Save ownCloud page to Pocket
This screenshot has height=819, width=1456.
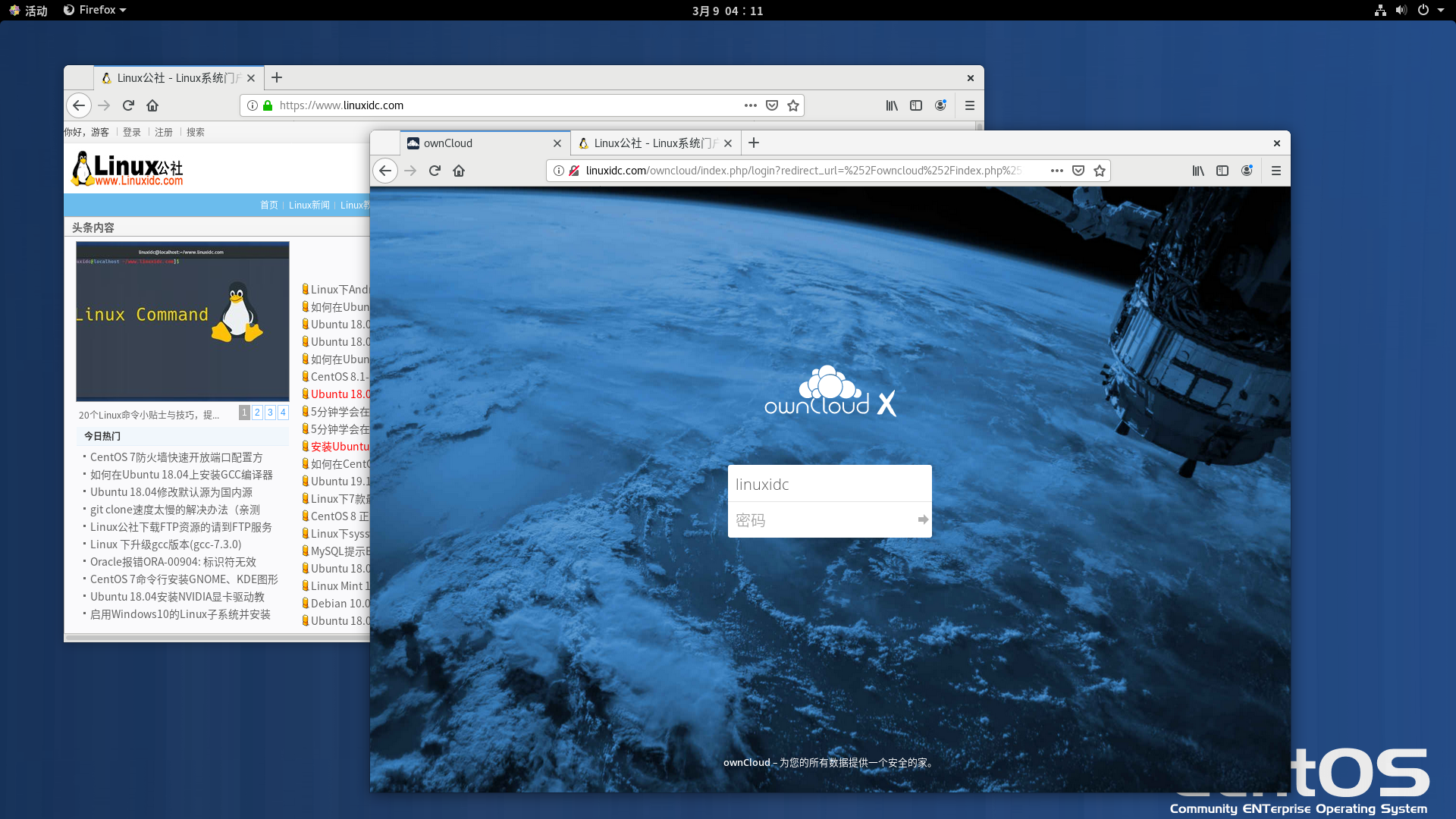pyautogui.click(x=1078, y=171)
